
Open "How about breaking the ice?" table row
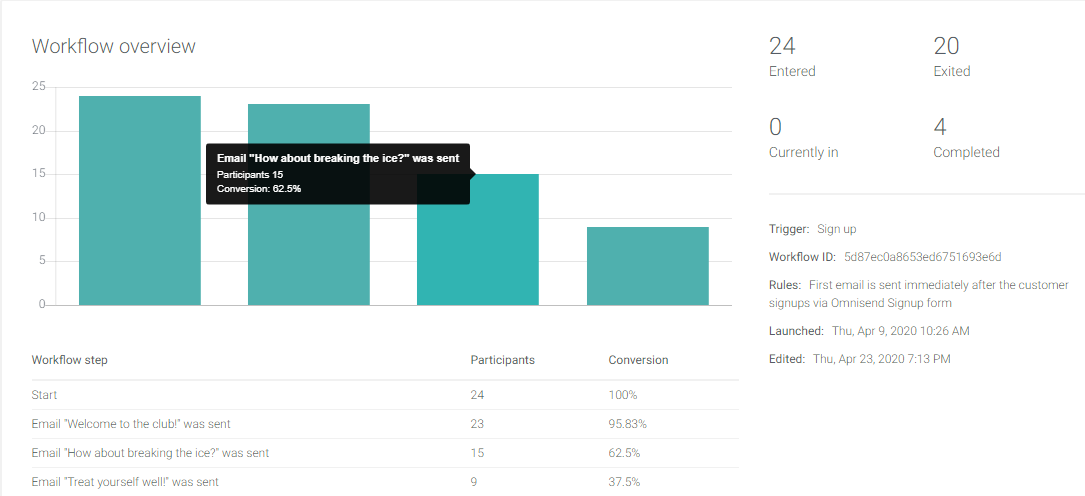150,453
